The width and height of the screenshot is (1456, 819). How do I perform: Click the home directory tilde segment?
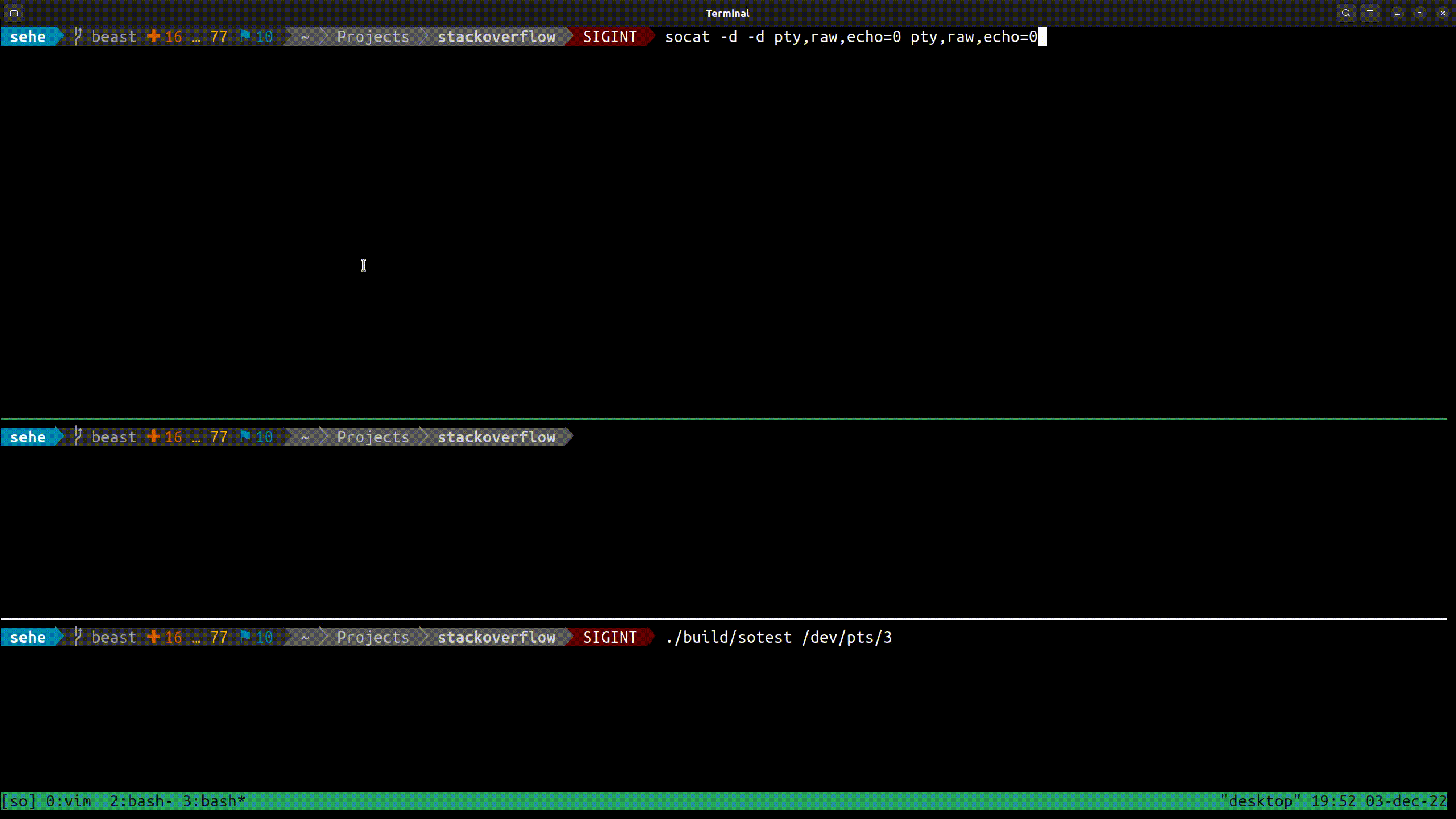point(305,36)
